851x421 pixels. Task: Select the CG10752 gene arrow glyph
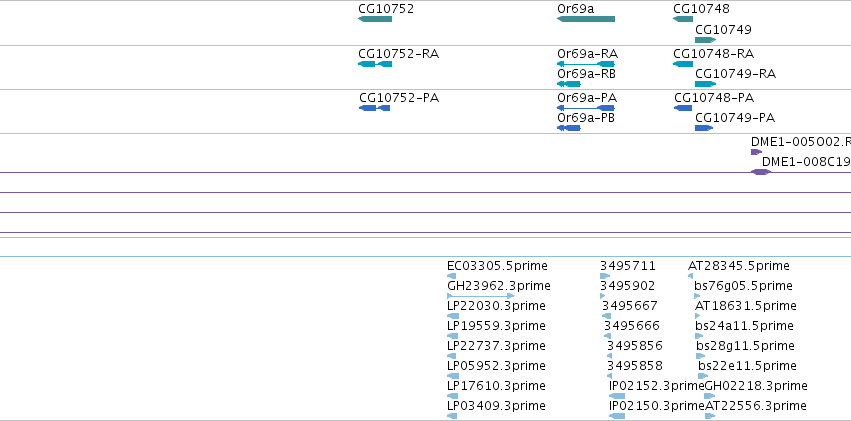pos(375,19)
